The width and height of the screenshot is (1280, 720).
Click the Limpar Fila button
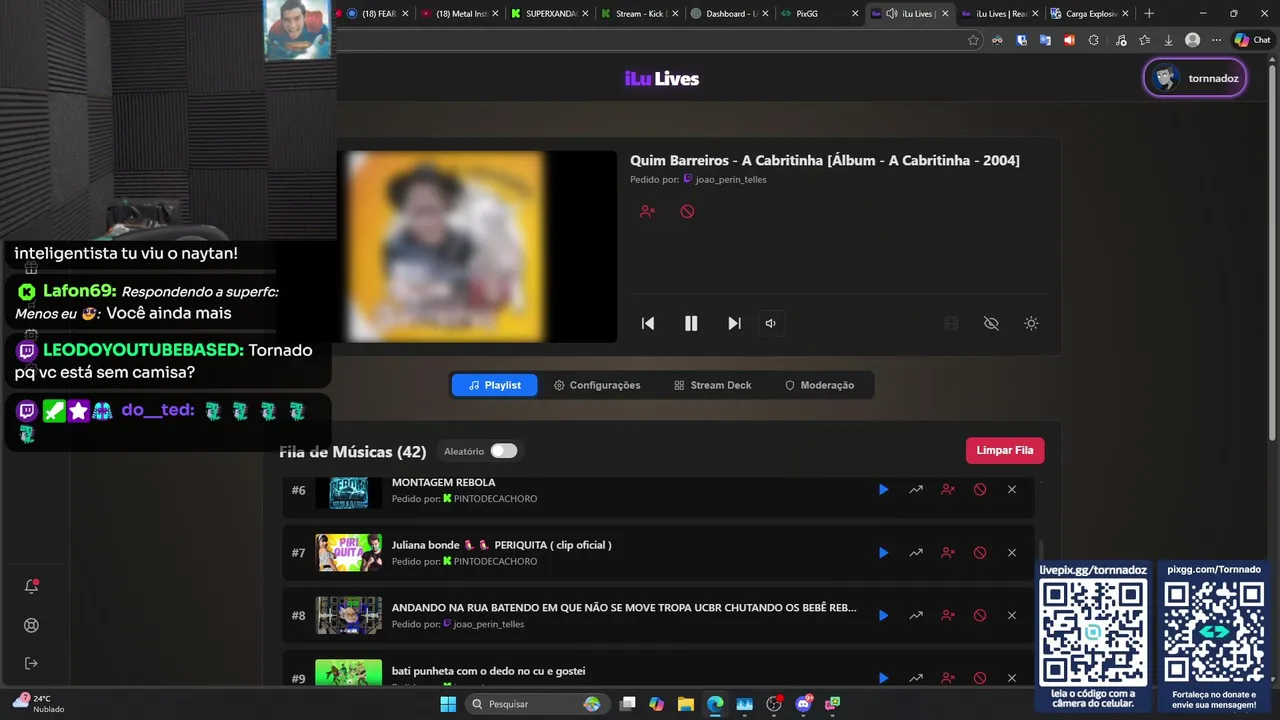(1005, 450)
